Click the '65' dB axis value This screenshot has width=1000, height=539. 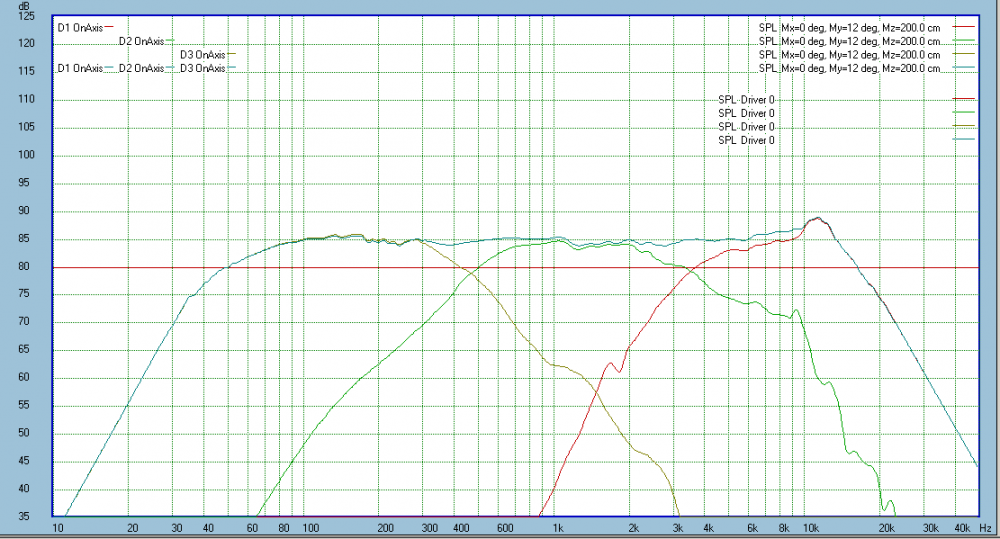24,350
